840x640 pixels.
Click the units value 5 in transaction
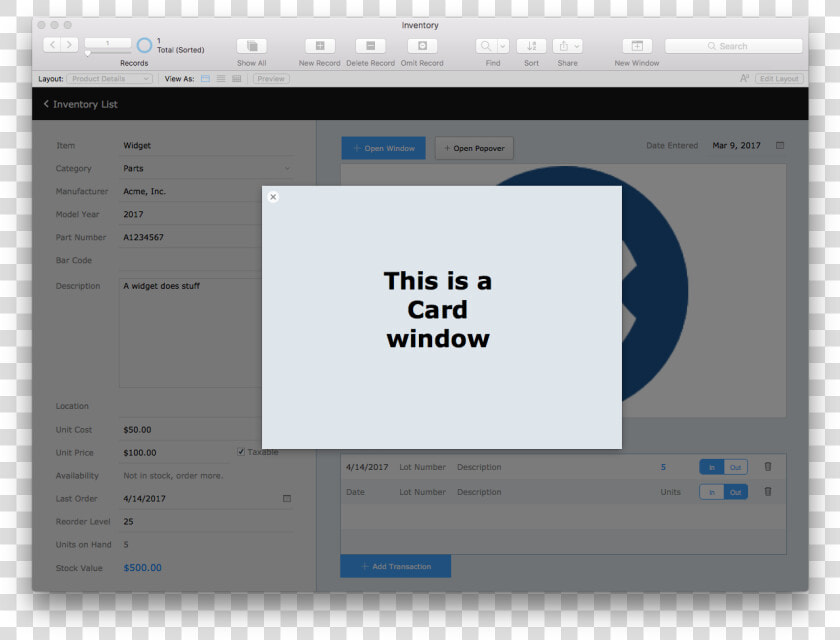(x=663, y=467)
